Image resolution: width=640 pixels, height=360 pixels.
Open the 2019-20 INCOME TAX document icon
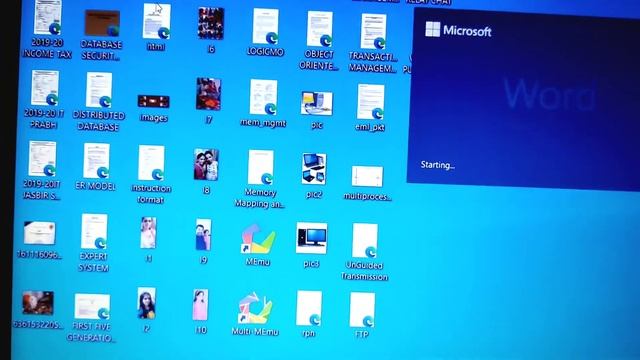click(47, 18)
